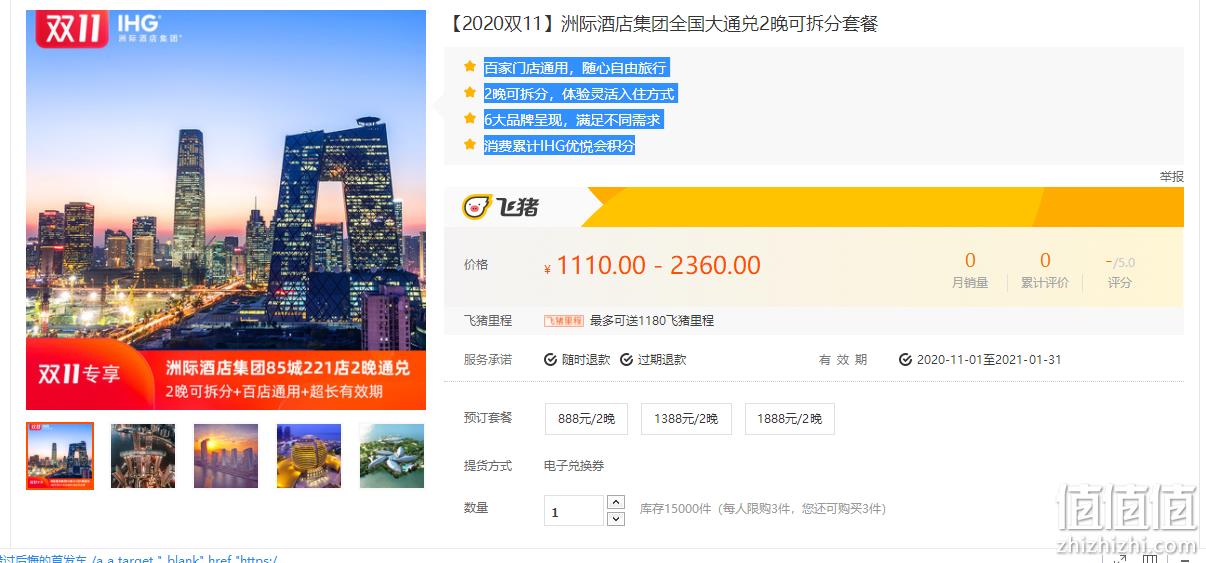Click the 随时退款 checkmark icon

(550, 360)
